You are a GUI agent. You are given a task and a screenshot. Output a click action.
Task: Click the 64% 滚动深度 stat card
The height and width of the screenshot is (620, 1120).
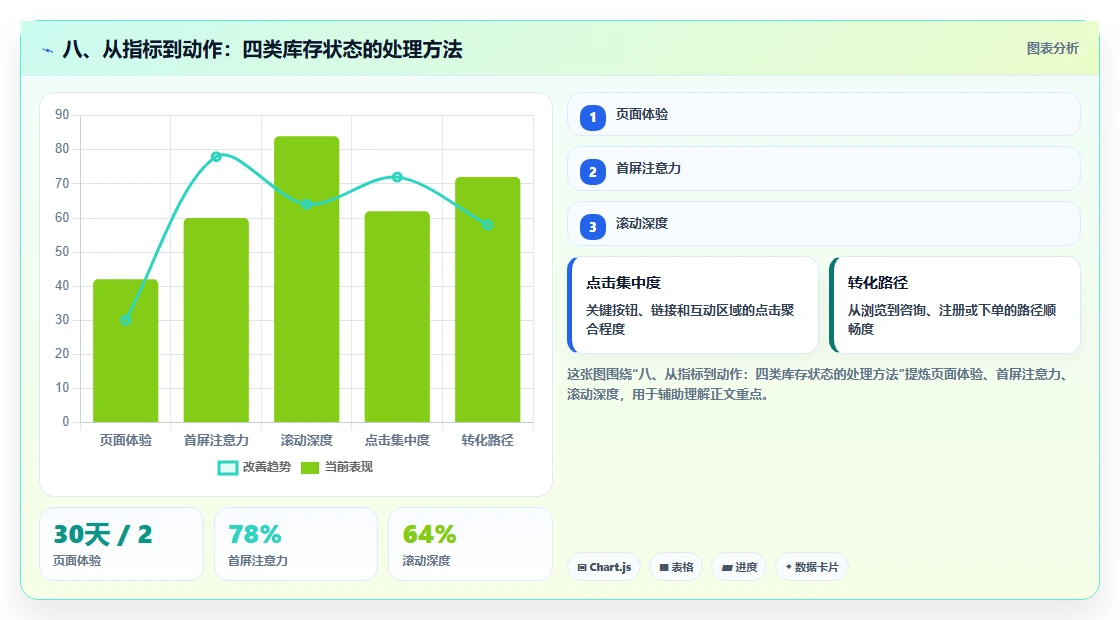coord(470,544)
